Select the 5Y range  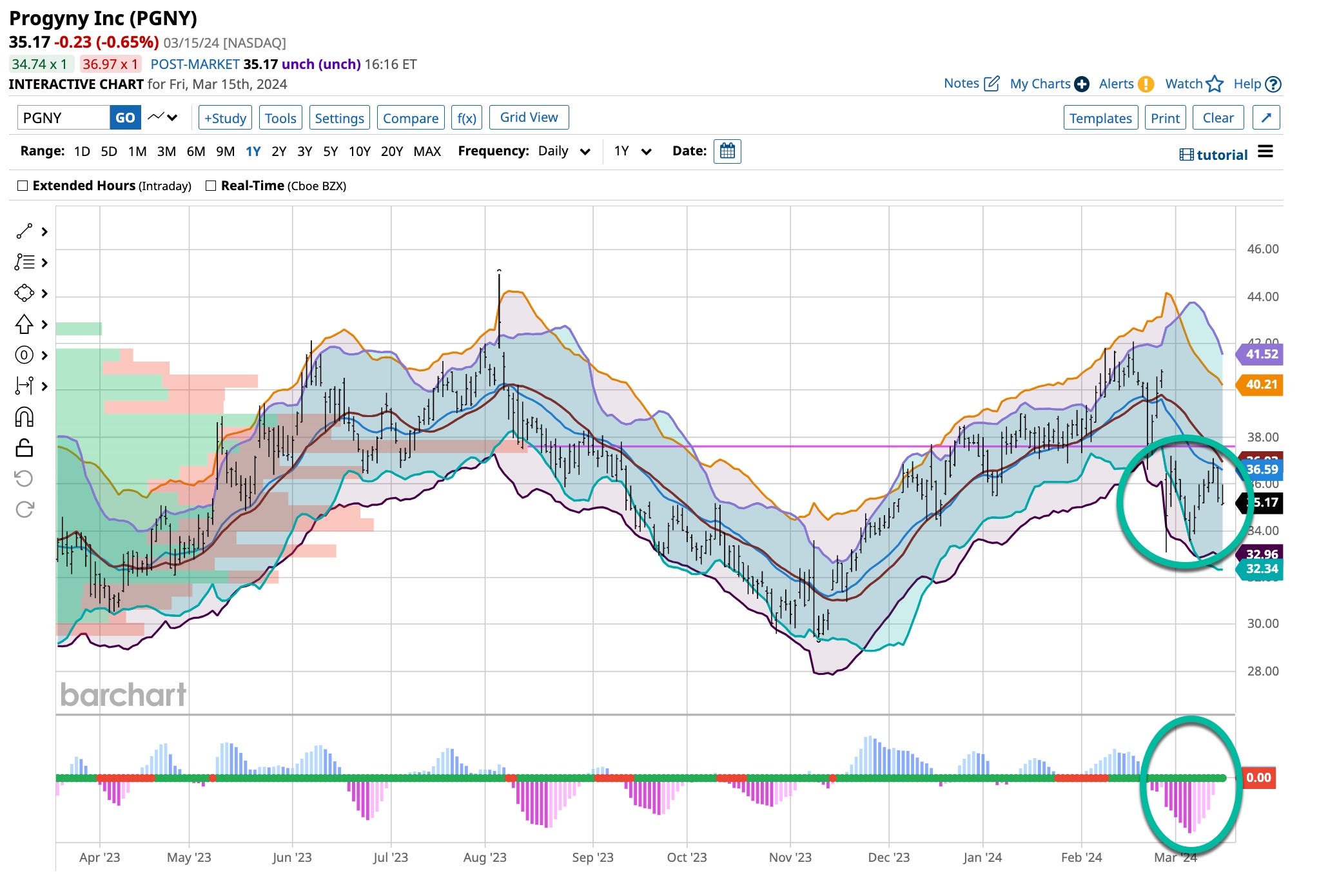click(330, 151)
